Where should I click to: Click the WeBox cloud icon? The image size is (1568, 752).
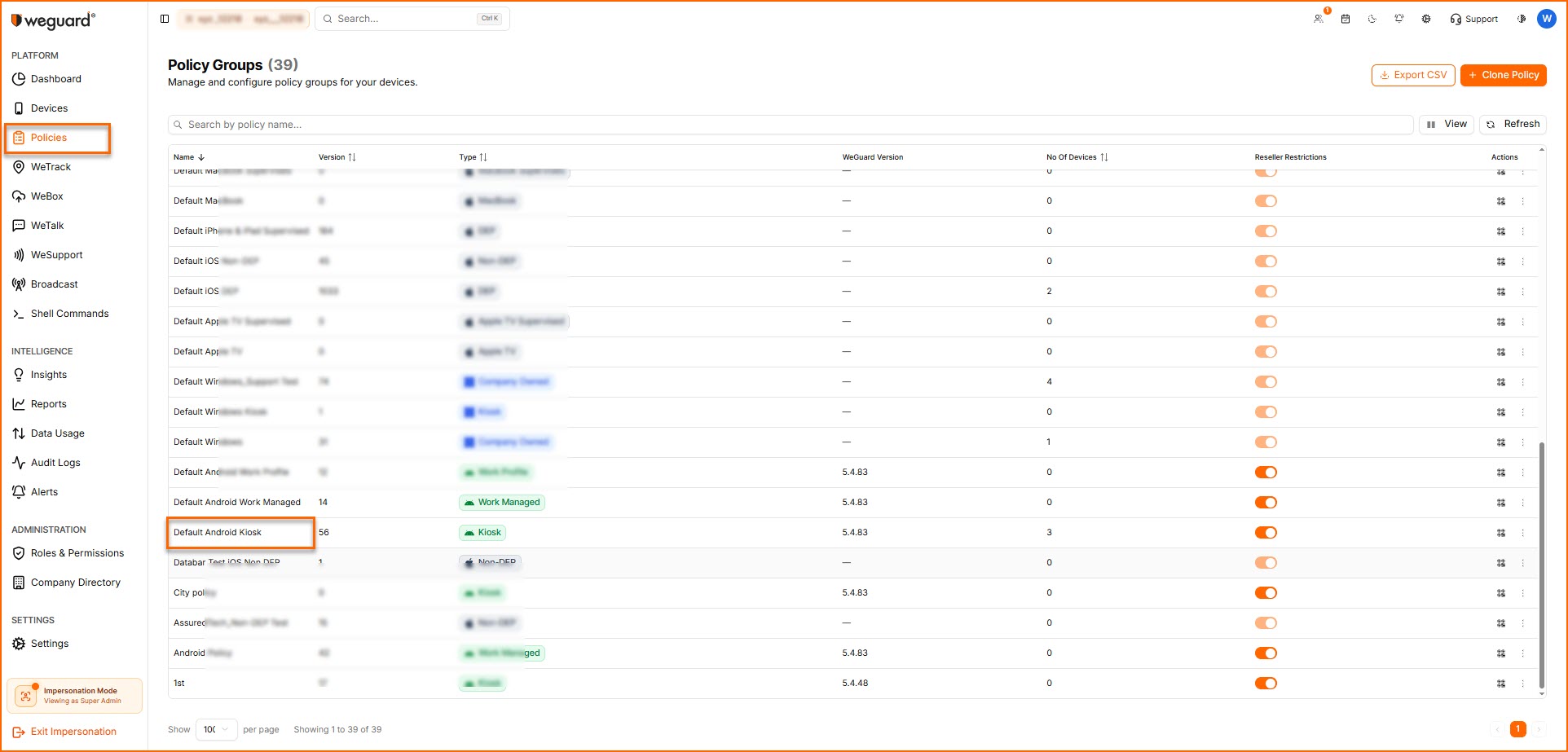coord(19,196)
